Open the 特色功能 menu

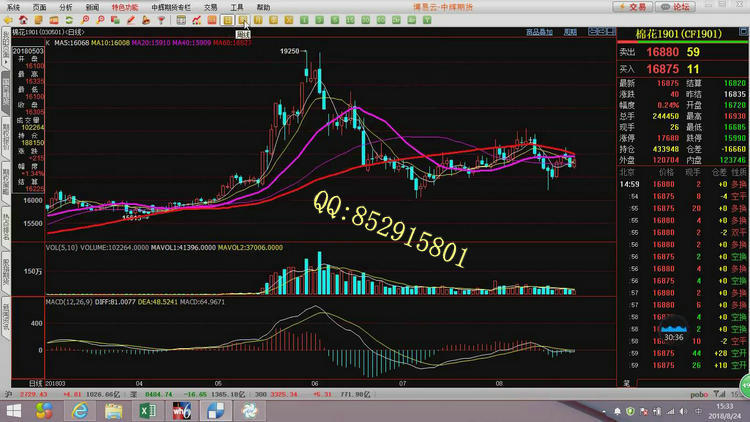(x=125, y=6)
